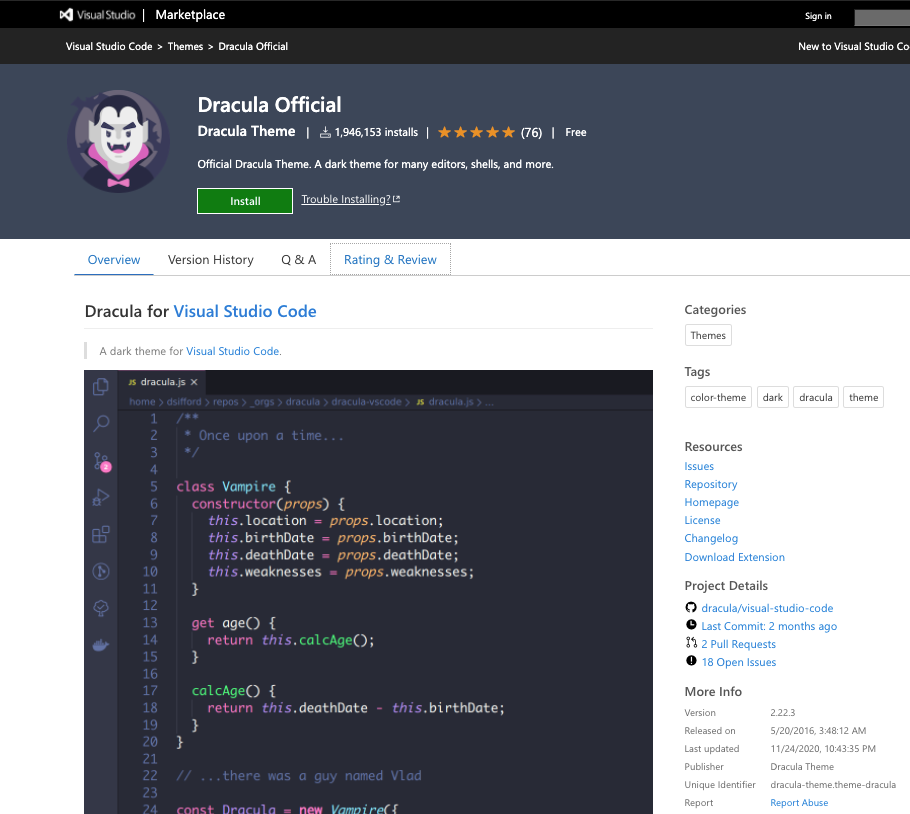Click identifier dracula-theme.theme-dracula
The image size is (910, 814).
click(833, 785)
